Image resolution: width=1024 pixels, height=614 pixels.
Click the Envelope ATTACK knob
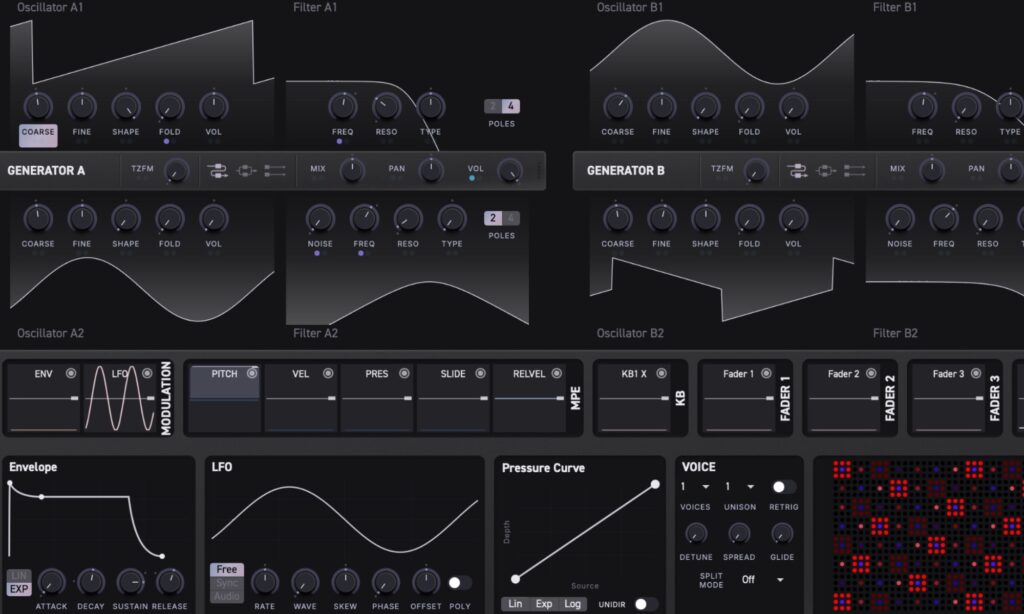pos(51,582)
